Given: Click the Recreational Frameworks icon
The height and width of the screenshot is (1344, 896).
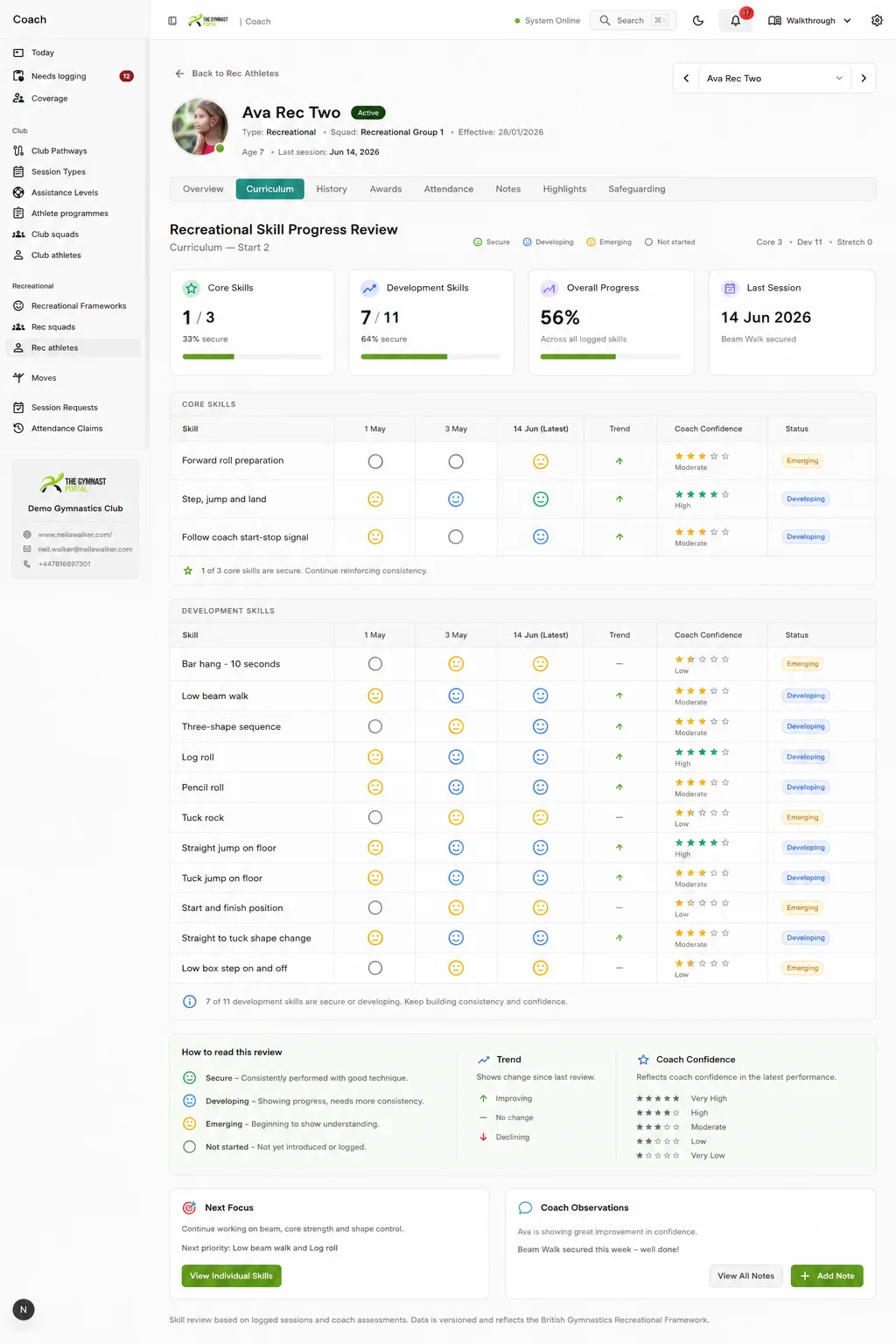Looking at the screenshot, I should pyautogui.click(x=18, y=306).
